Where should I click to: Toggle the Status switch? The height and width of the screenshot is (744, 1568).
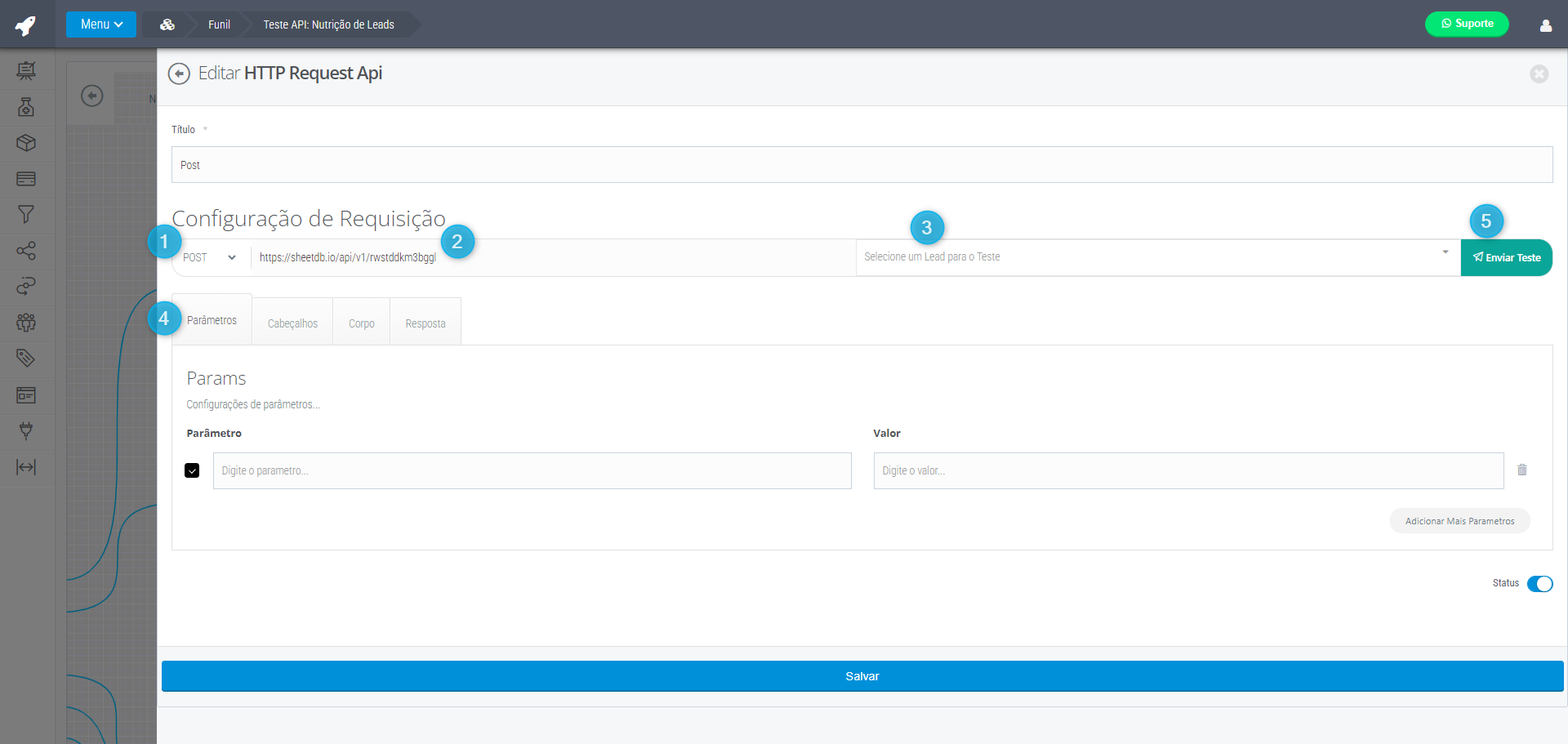pos(1539,584)
